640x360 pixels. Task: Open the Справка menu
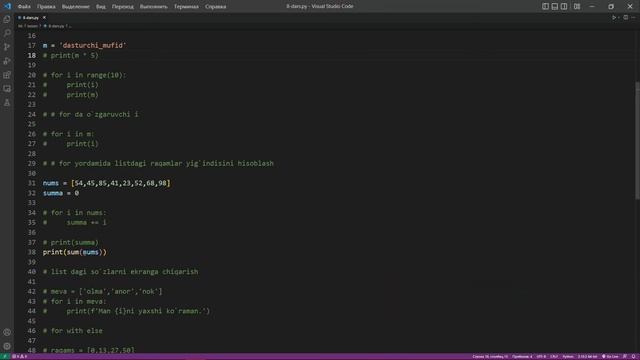pos(216,7)
